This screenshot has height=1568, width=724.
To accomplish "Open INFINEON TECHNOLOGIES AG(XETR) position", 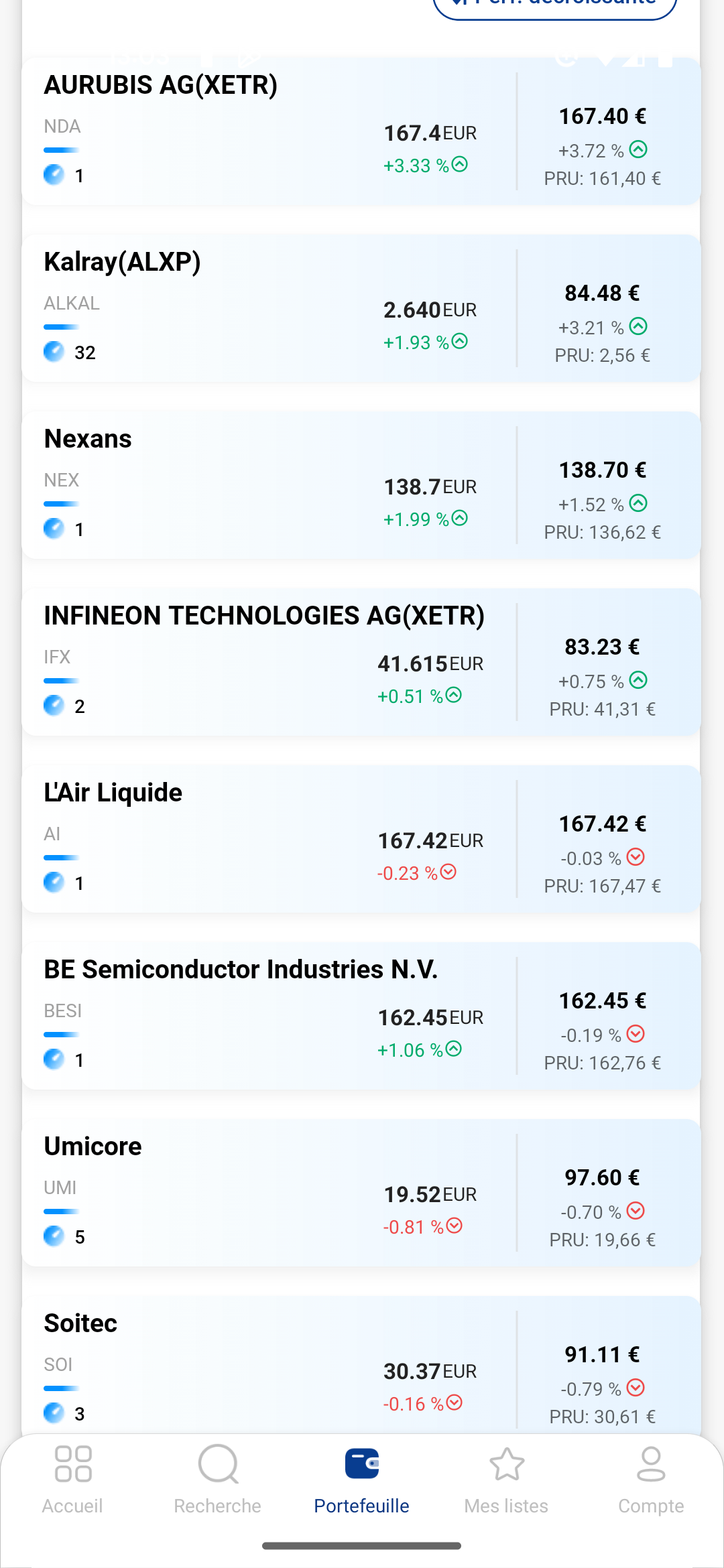I will click(264, 616).
